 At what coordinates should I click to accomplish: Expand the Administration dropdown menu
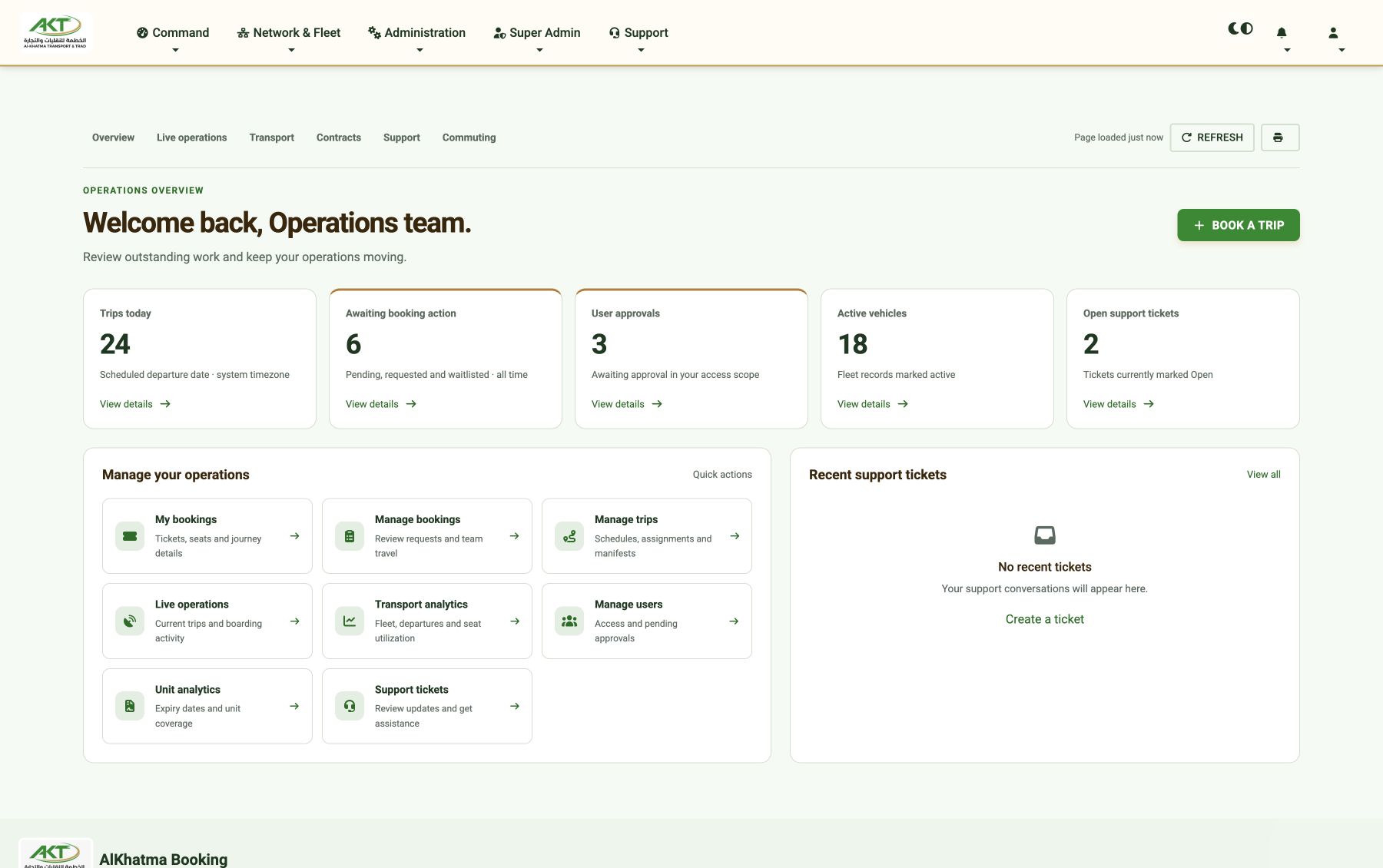pos(417,32)
